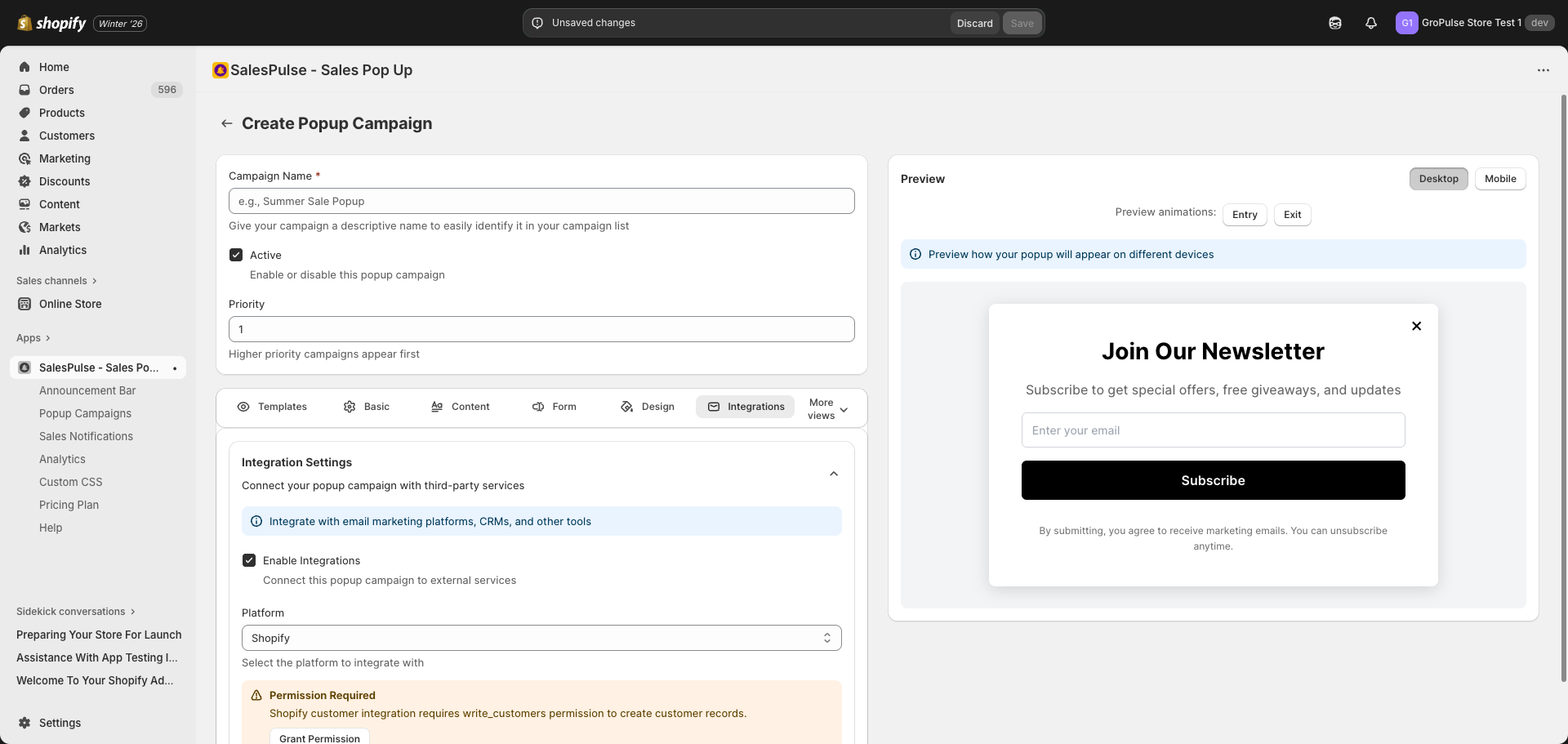Screen dimensions: 1568x744
Task: Click the Grant Permission button
Action: click(x=318, y=738)
